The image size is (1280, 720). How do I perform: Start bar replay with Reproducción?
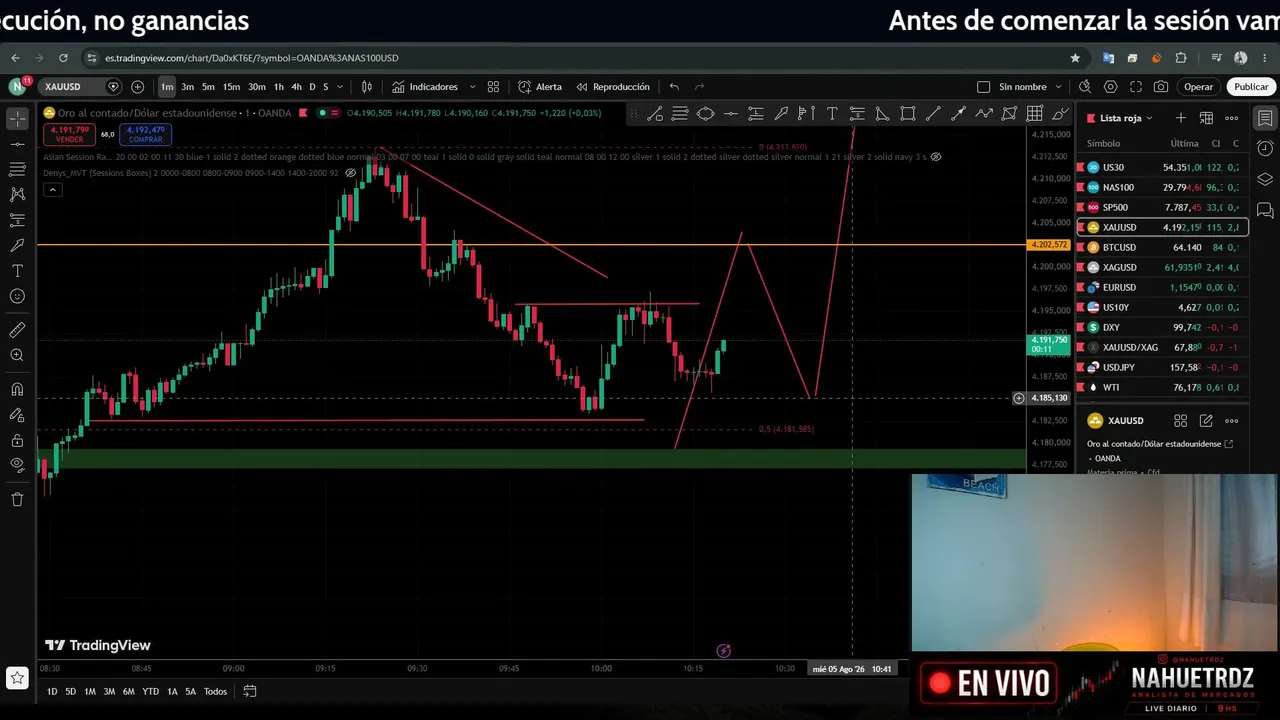(613, 87)
